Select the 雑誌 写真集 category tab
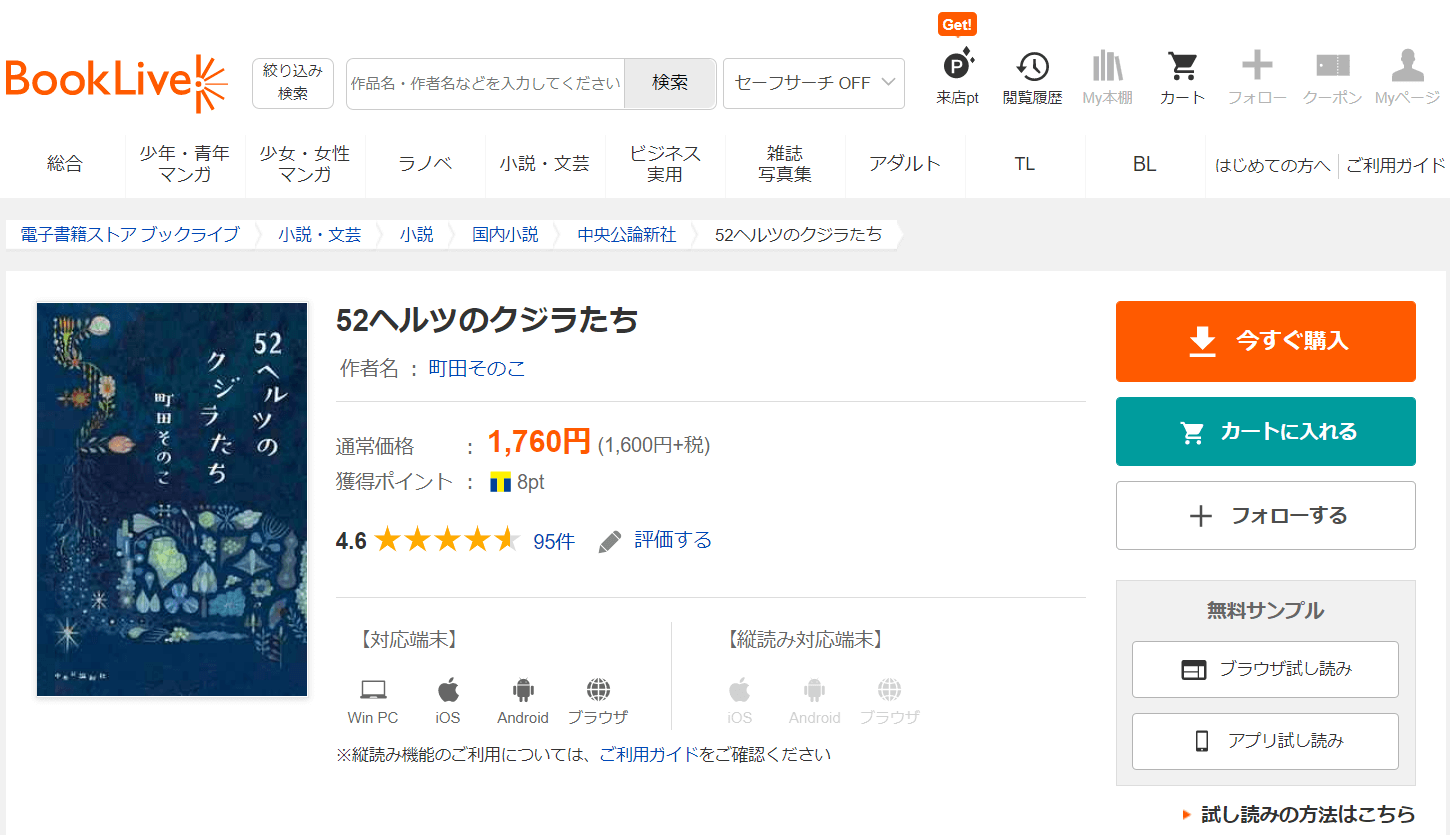 785,164
